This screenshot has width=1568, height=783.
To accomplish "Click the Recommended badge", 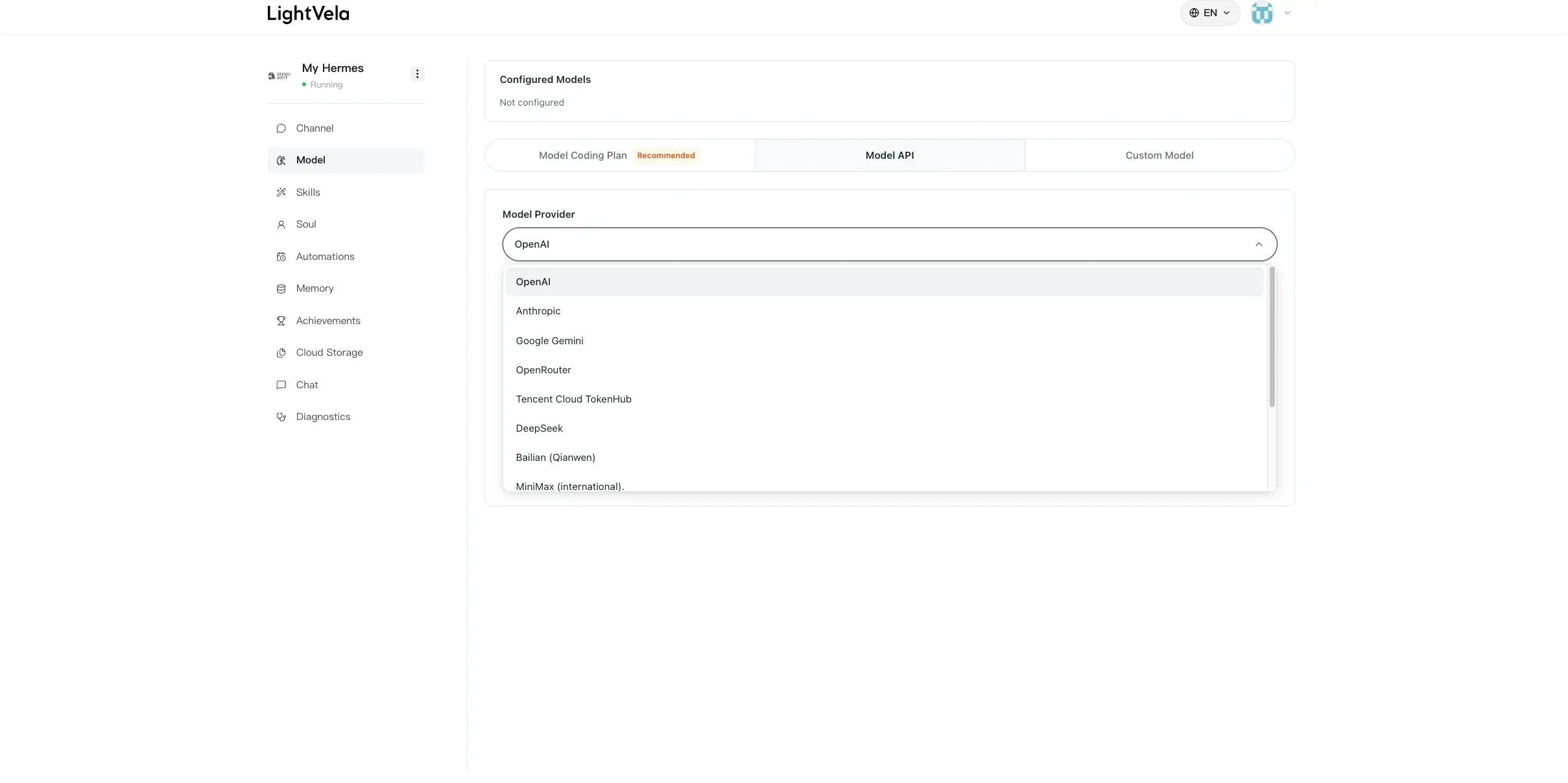I will pos(666,156).
